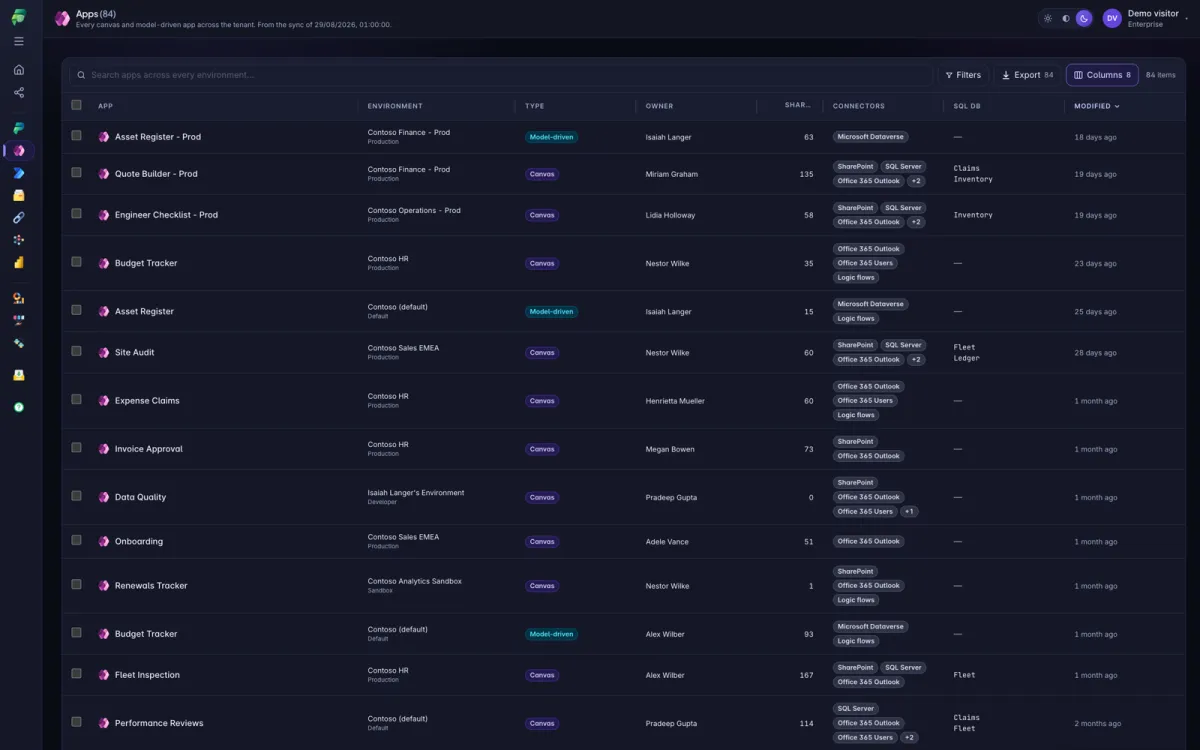Expand the +2 connectors in Site Audit row
The image size is (1200, 750).
point(916,360)
